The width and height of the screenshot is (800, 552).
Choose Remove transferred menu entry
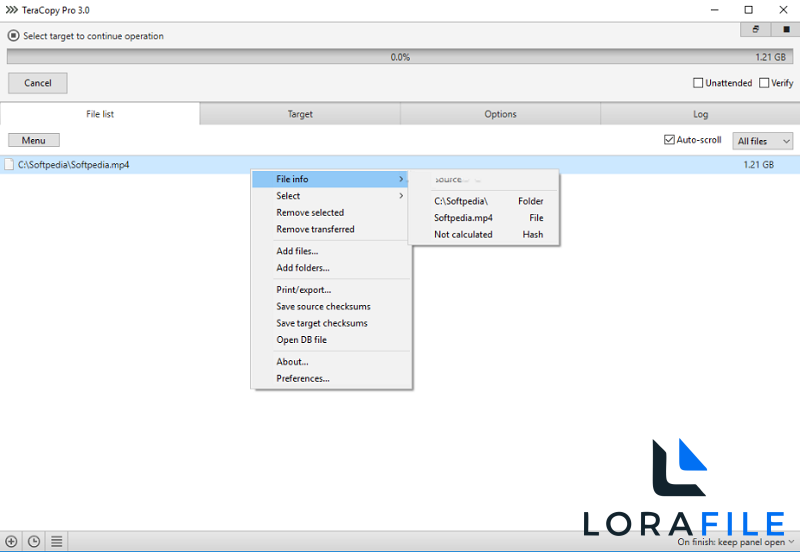[332, 230]
